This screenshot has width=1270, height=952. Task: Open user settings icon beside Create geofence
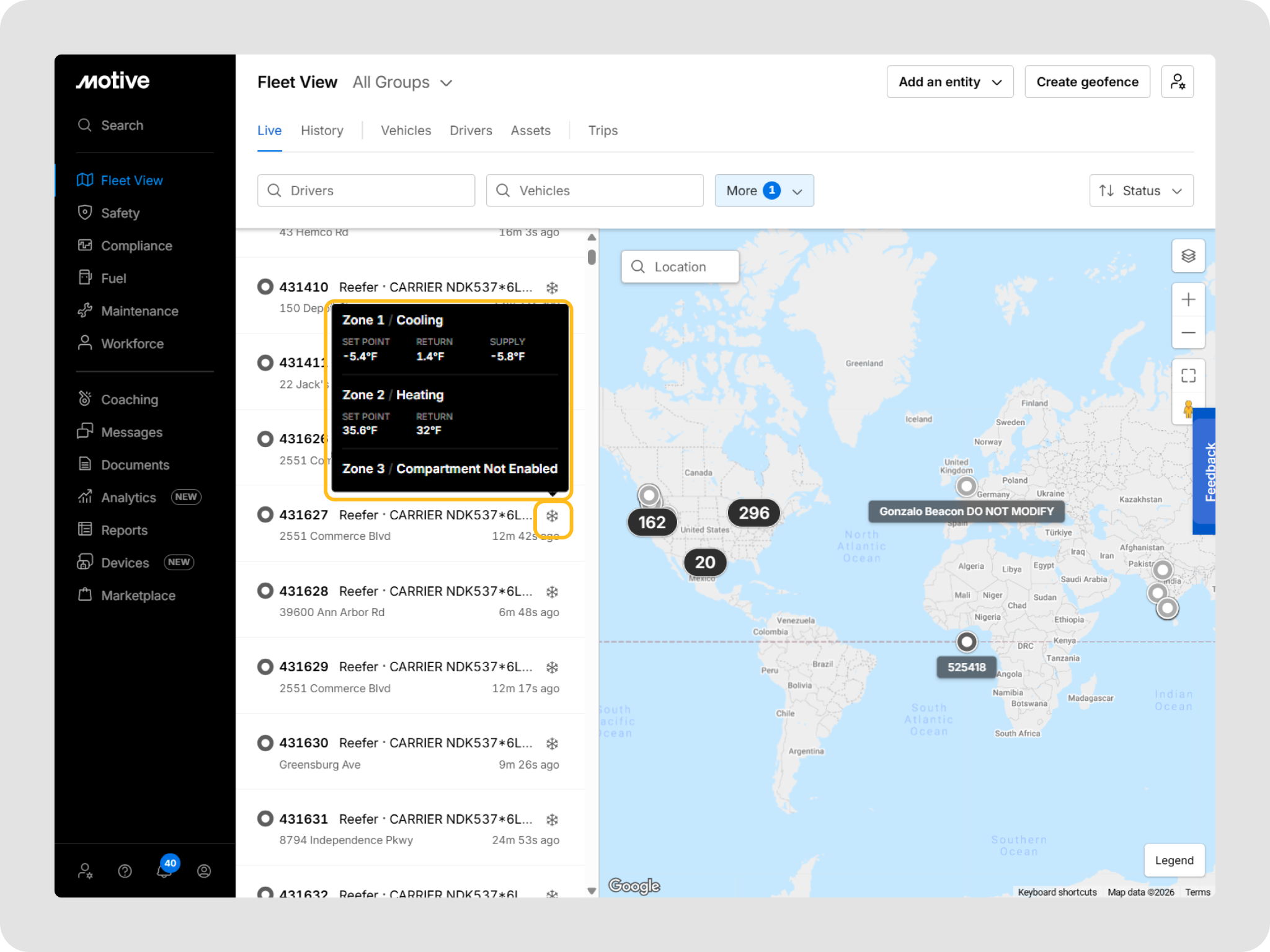click(1177, 82)
